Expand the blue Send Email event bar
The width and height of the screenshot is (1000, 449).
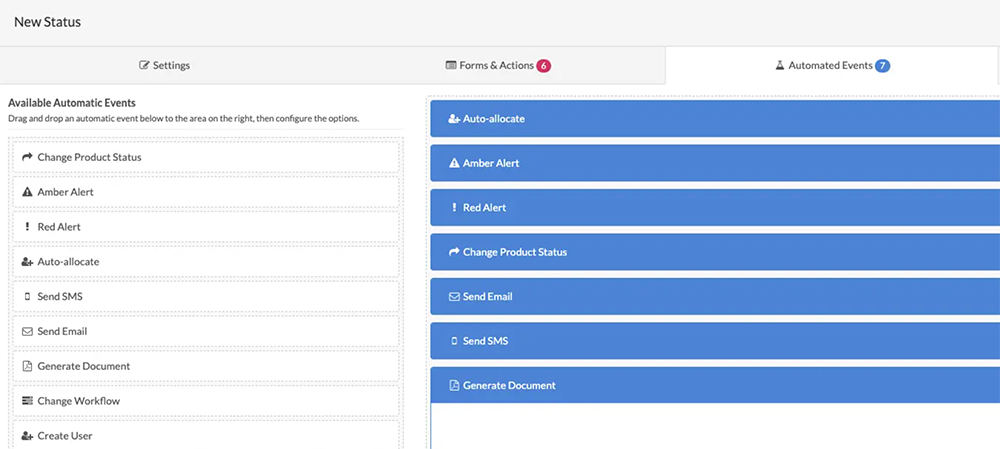pos(715,297)
